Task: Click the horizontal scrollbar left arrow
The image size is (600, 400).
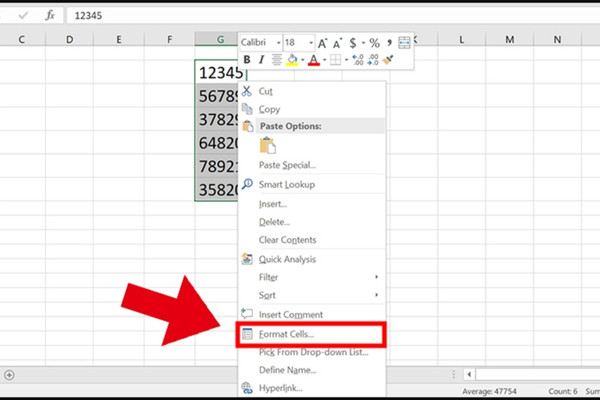Action: (x=469, y=374)
